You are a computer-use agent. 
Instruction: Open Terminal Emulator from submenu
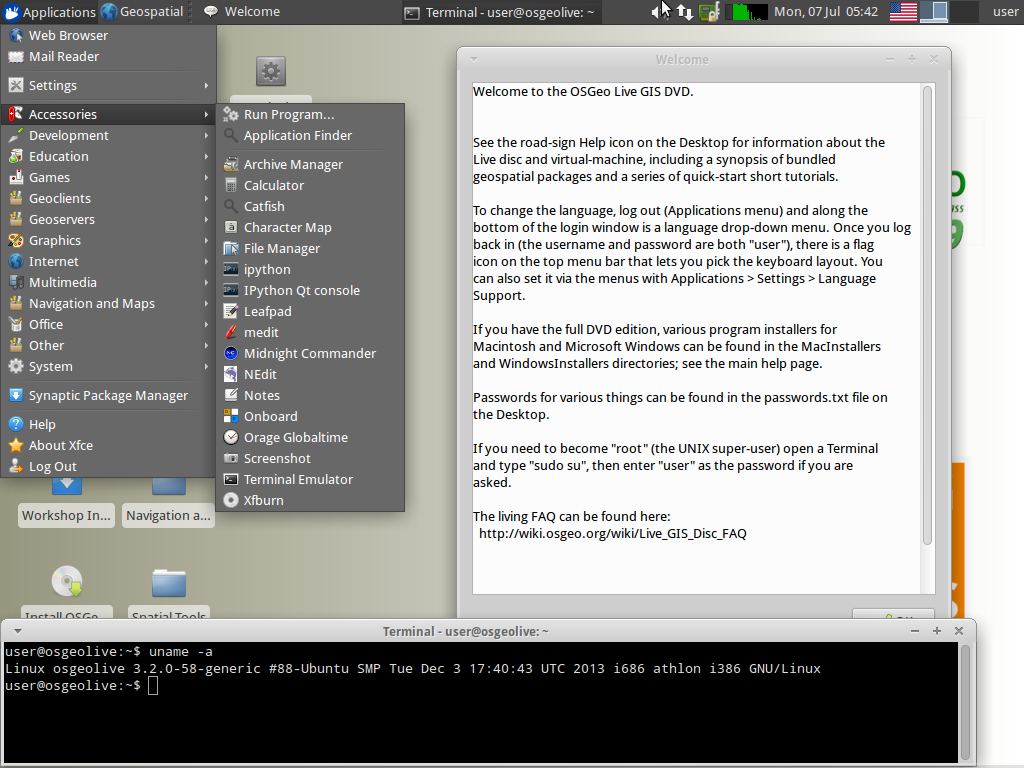(x=310, y=479)
